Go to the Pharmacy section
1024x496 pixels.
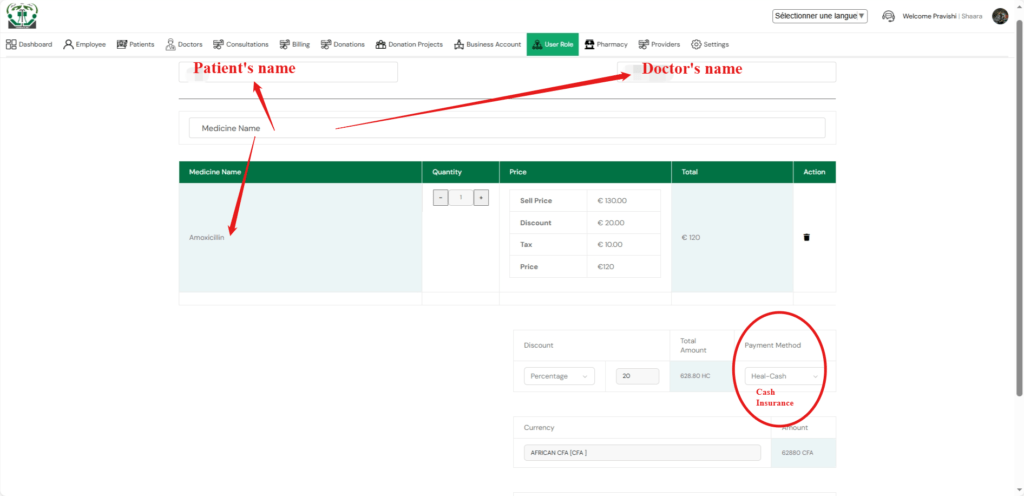606,44
